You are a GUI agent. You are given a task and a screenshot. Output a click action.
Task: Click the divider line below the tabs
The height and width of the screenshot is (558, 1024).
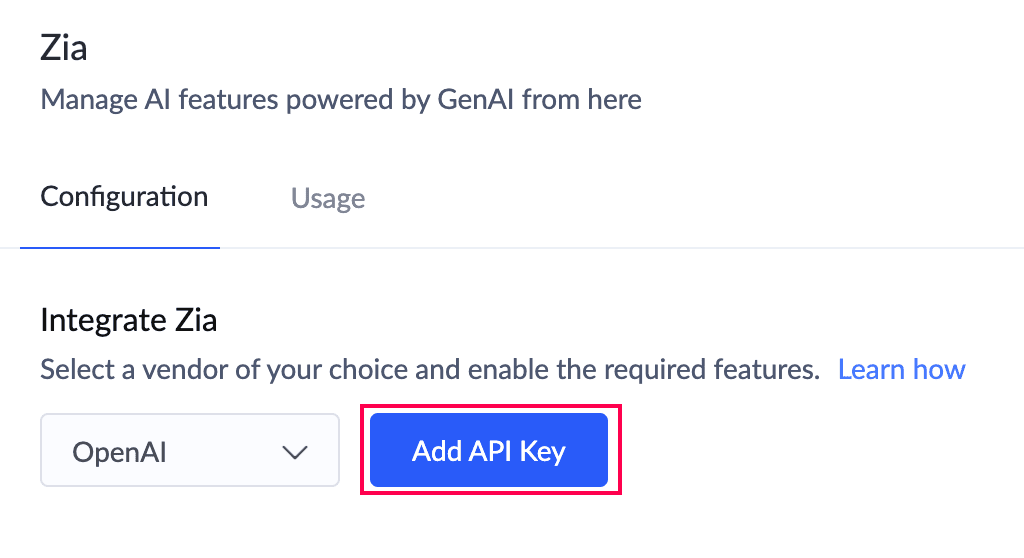620,248
